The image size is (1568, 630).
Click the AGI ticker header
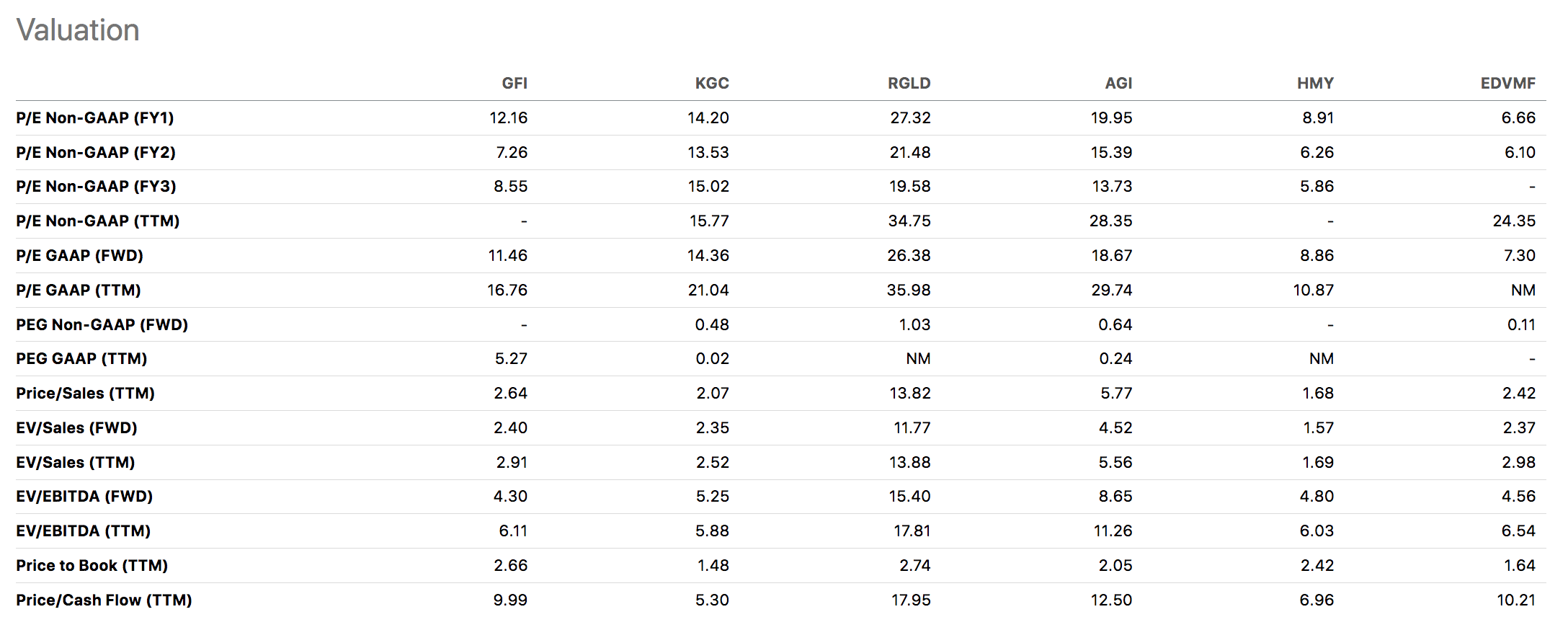click(x=1118, y=84)
